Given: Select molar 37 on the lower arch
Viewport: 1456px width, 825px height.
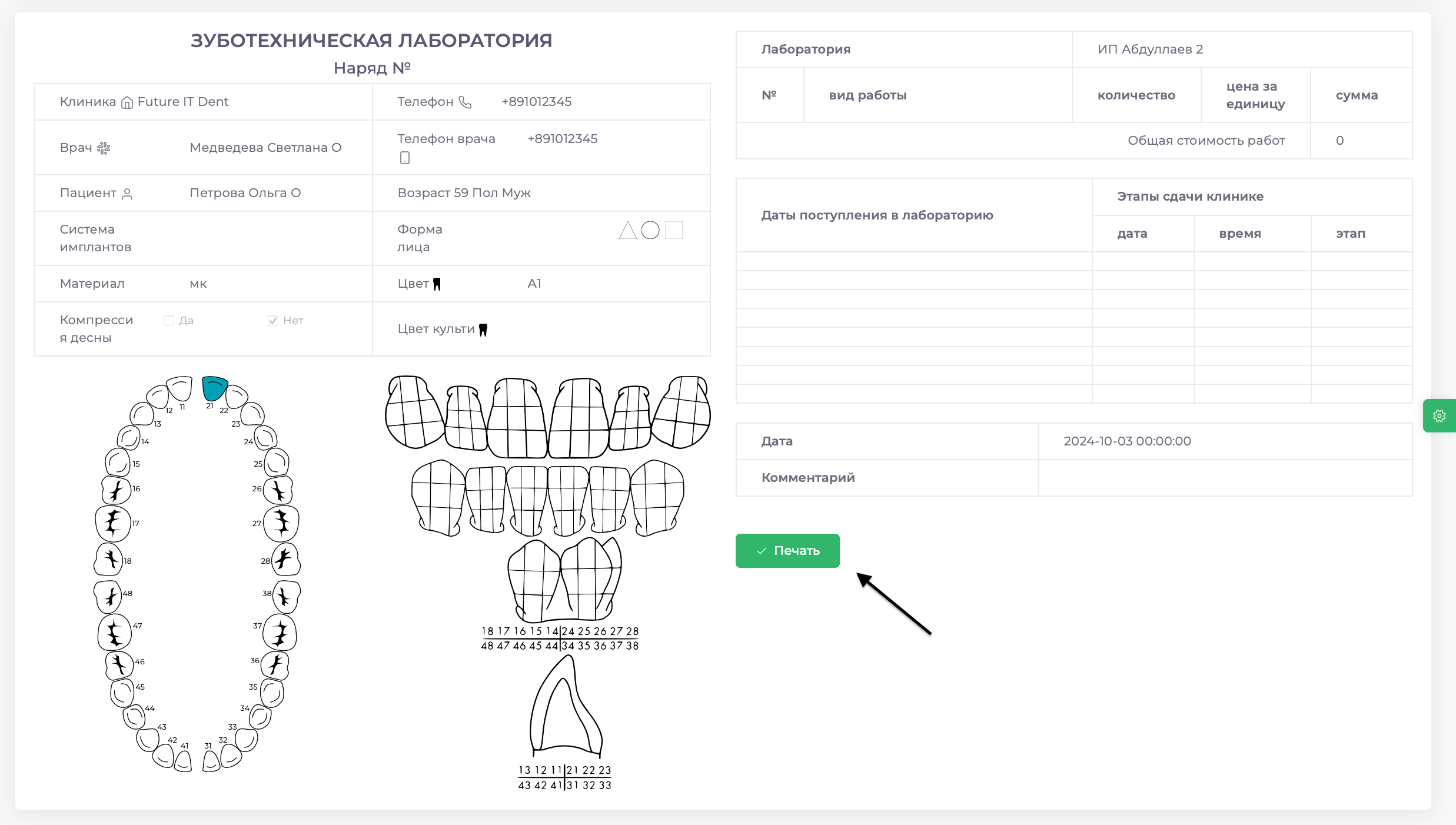Looking at the screenshot, I should point(280,633).
